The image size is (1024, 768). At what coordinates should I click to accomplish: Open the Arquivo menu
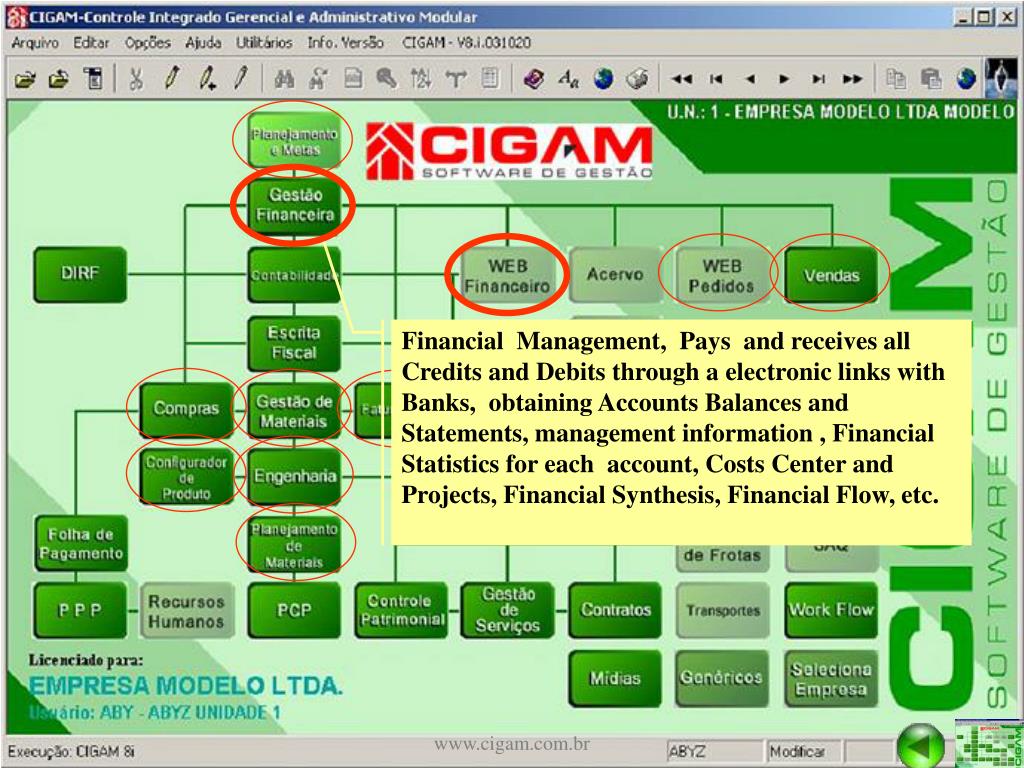(35, 43)
